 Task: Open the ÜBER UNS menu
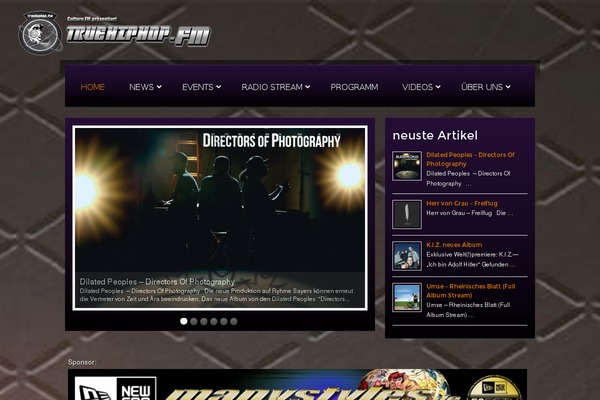[x=482, y=87]
